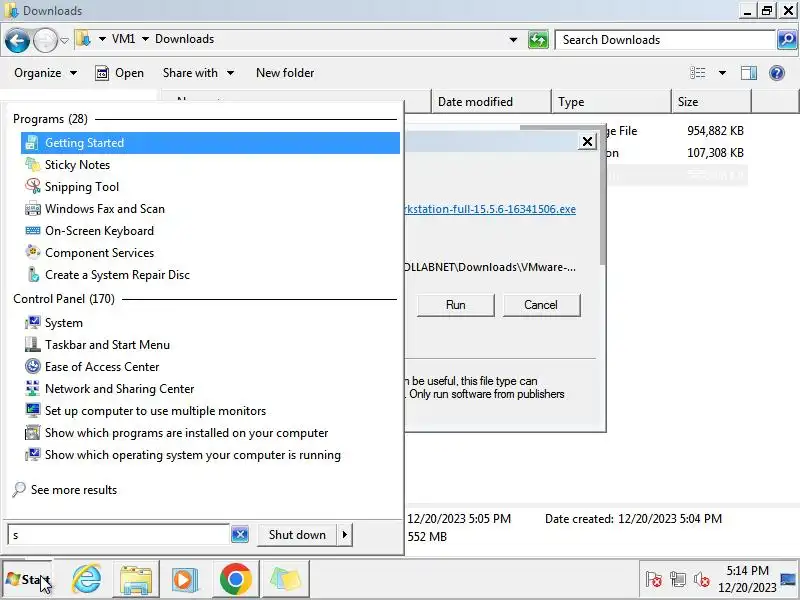800x600 pixels.
Task: Go back in Downloads explorer window
Action: pos(17,40)
